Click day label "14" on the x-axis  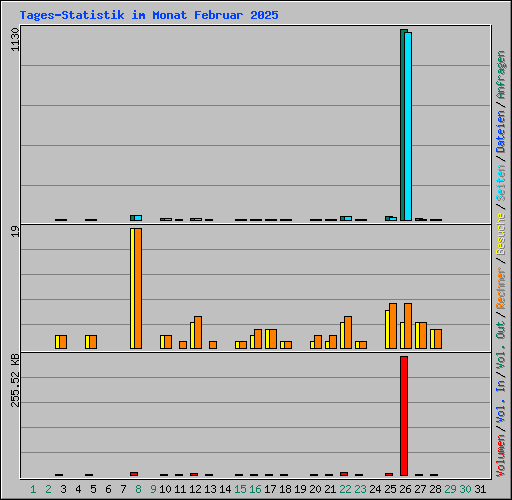[x=225, y=489]
